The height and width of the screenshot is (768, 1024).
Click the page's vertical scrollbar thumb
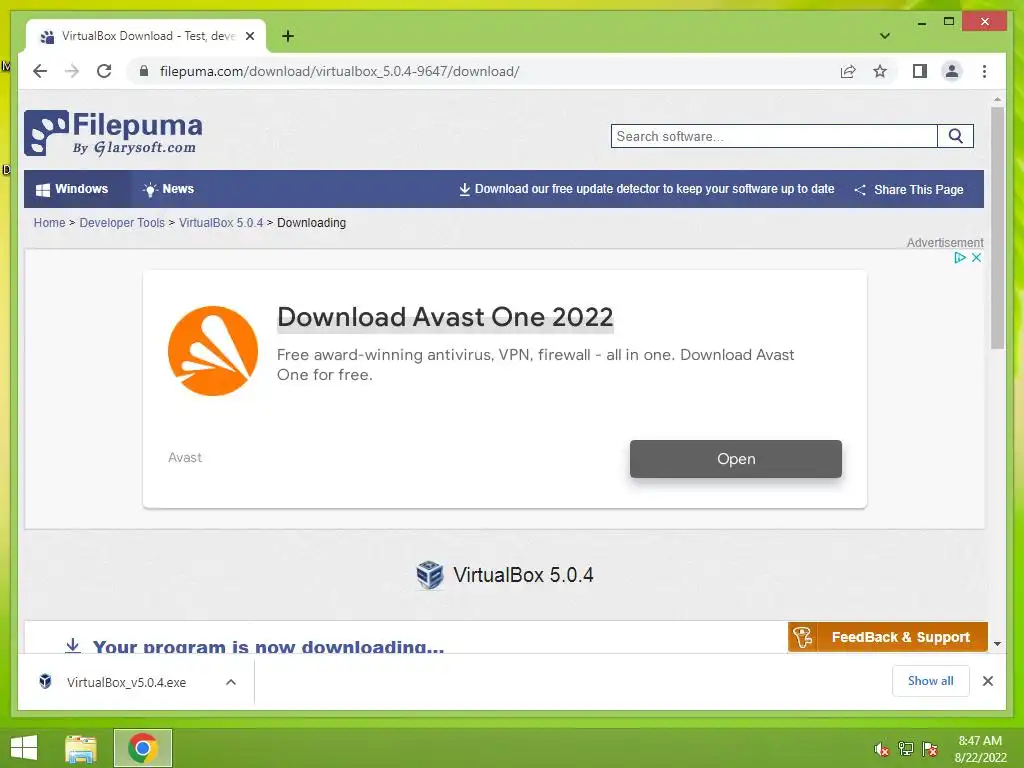pyautogui.click(x=997, y=229)
